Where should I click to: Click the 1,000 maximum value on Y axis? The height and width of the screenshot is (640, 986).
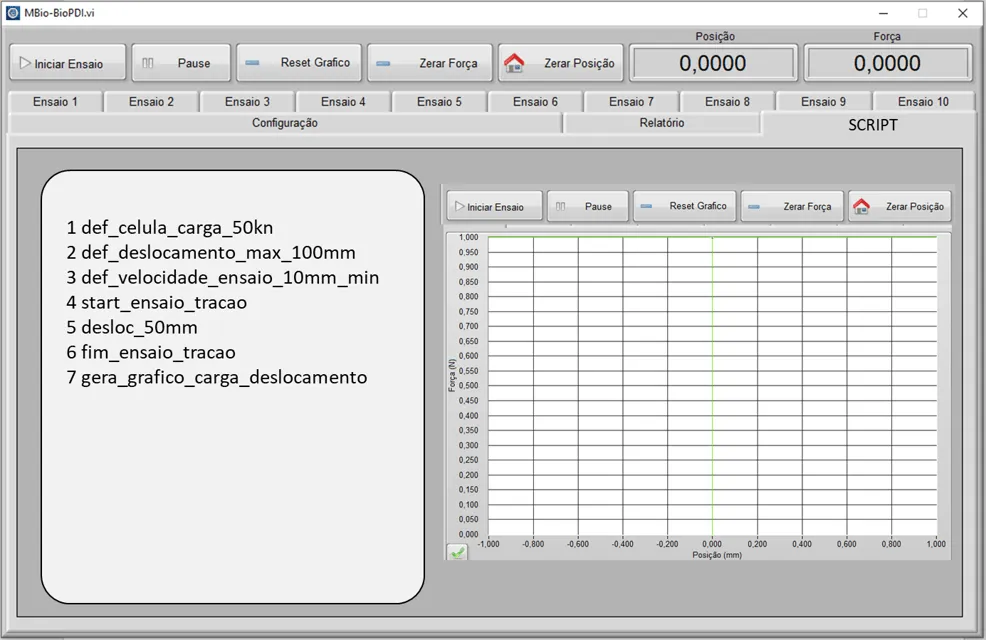tap(468, 237)
